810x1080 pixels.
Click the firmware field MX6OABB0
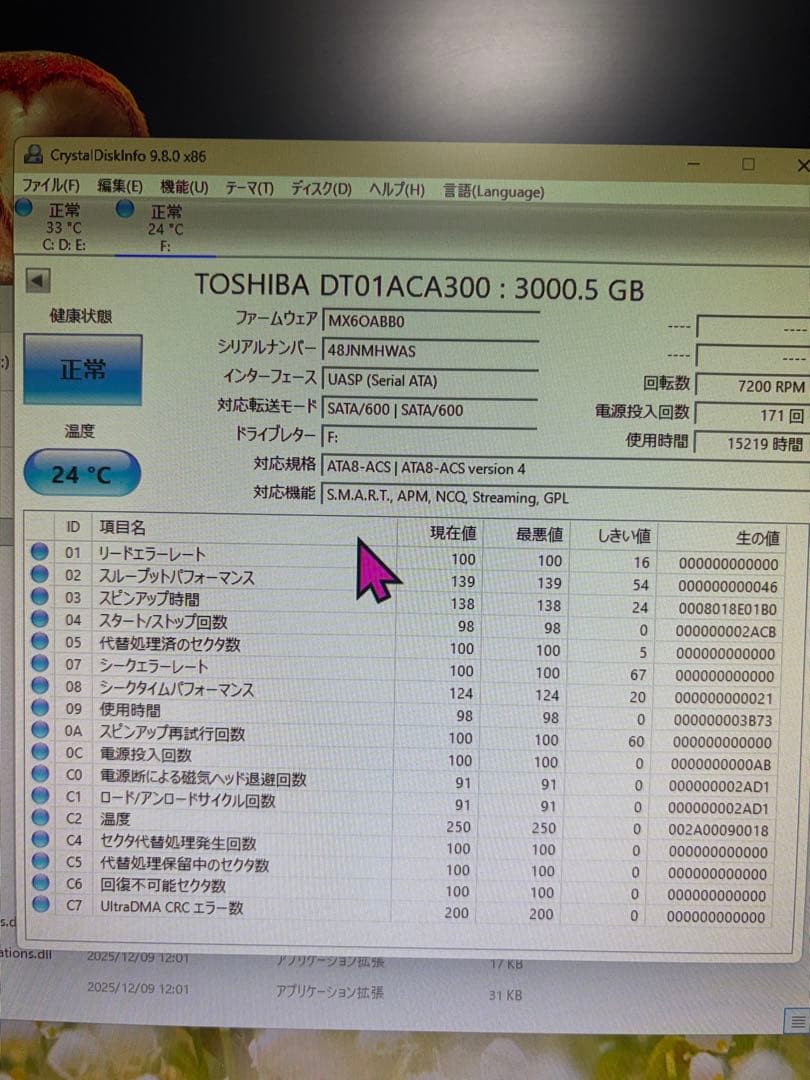pyautogui.click(x=430, y=322)
